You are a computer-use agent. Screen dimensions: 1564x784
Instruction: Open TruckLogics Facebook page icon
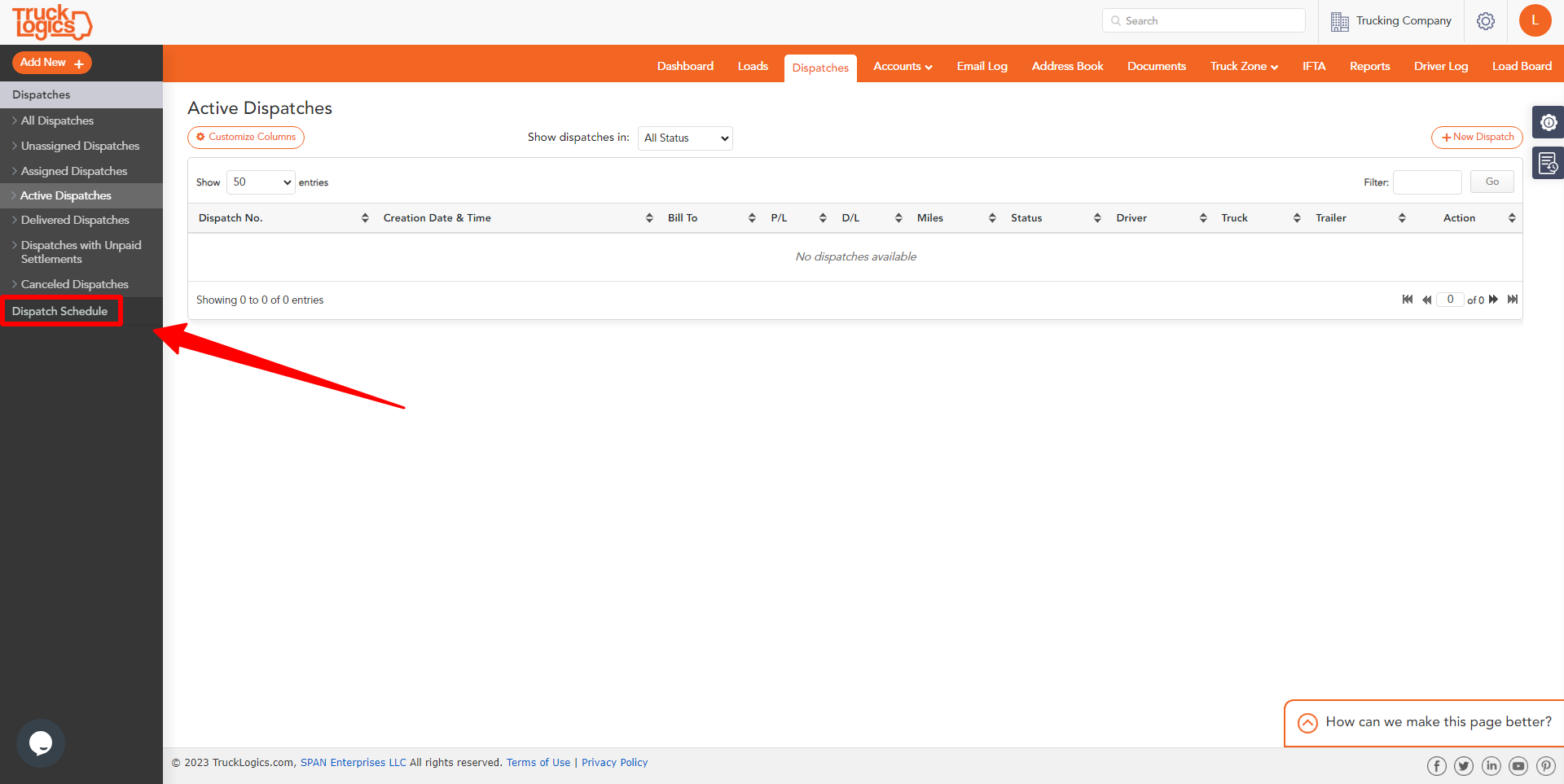point(1436,766)
